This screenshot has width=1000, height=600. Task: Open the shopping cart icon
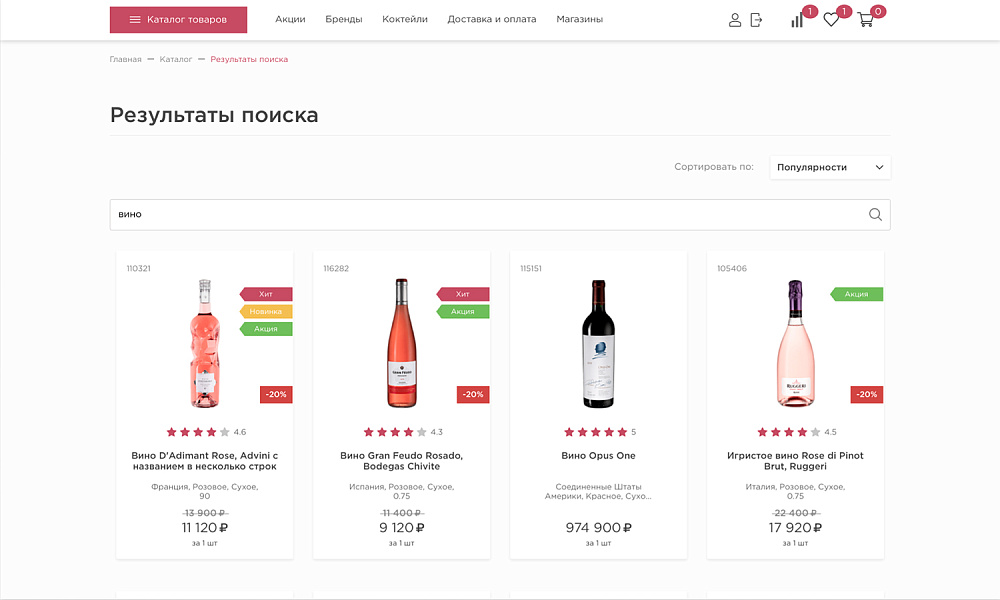(865, 21)
